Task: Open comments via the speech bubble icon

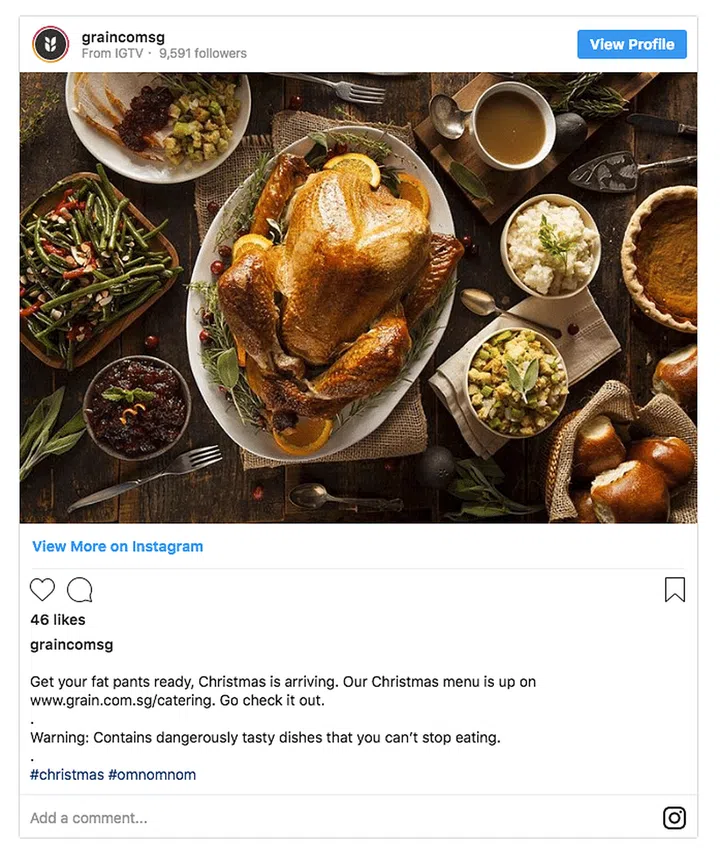Action: (80, 590)
